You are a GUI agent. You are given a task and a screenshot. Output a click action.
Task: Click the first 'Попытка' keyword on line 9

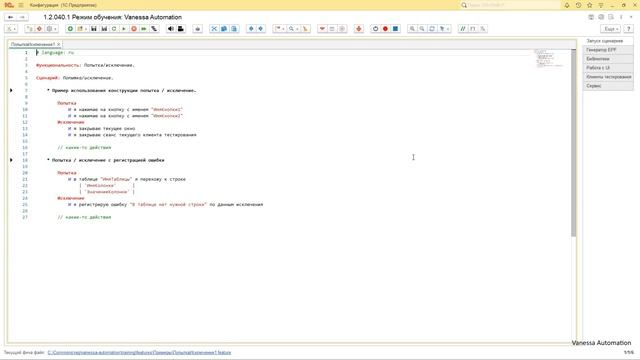[67, 103]
